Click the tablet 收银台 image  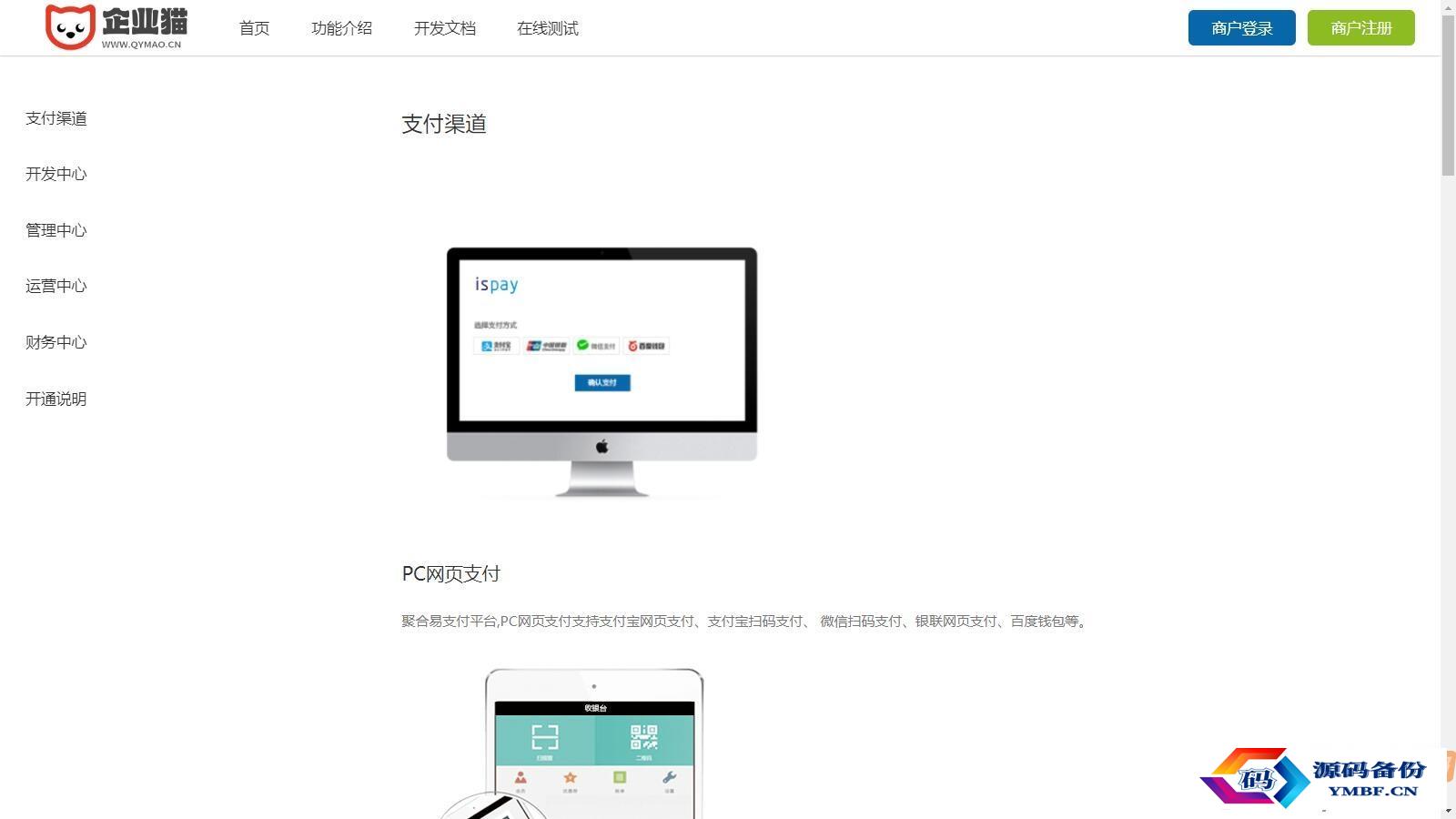pyautogui.click(x=593, y=743)
